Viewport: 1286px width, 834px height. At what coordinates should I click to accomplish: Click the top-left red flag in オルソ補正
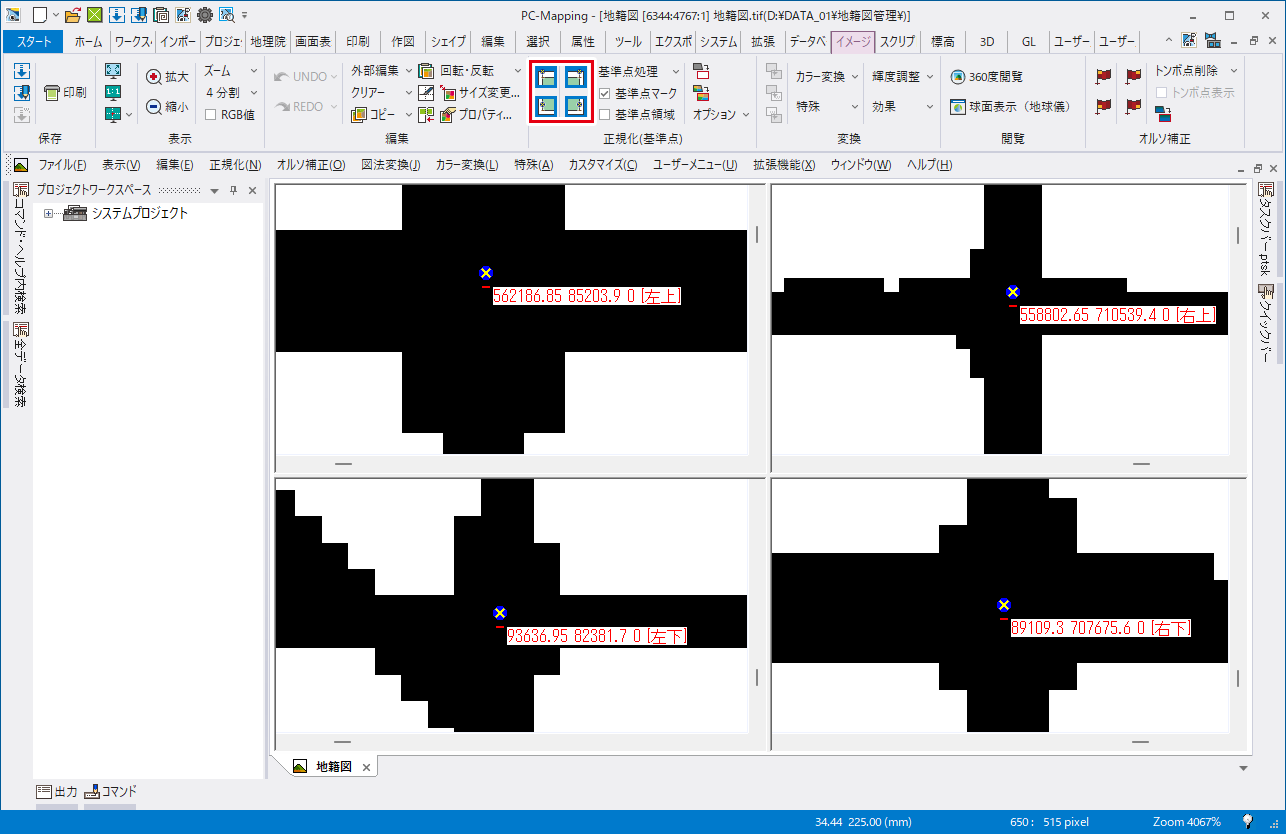pyautogui.click(x=1104, y=76)
